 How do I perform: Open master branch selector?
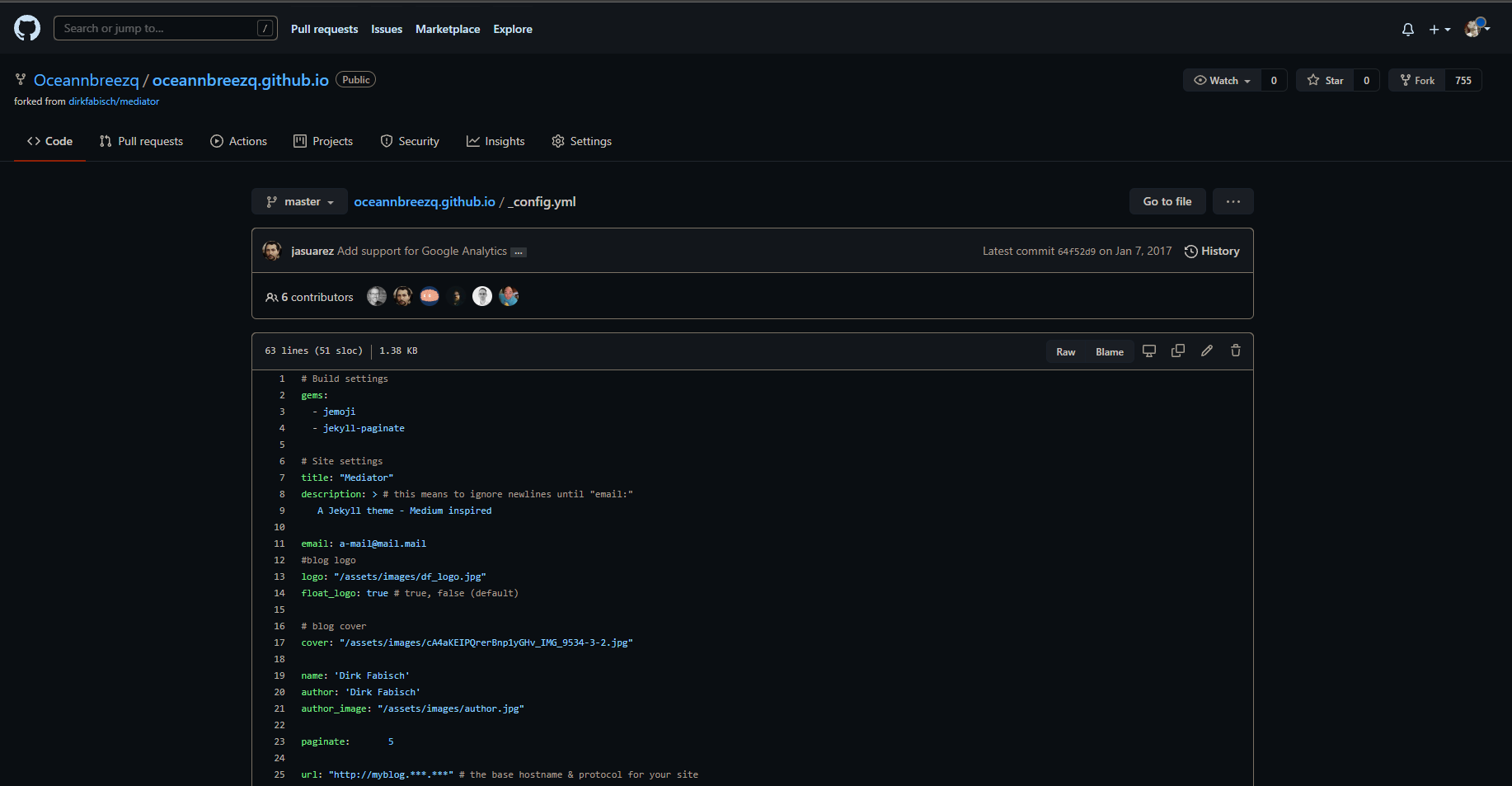[x=299, y=202]
